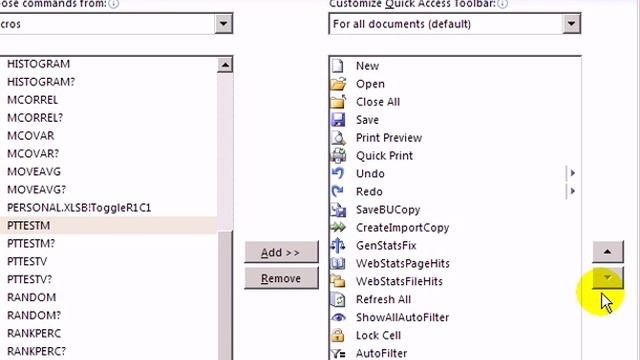Click the Quick Print printer icon
The width and height of the screenshot is (640, 360).
[x=338, y=156]
